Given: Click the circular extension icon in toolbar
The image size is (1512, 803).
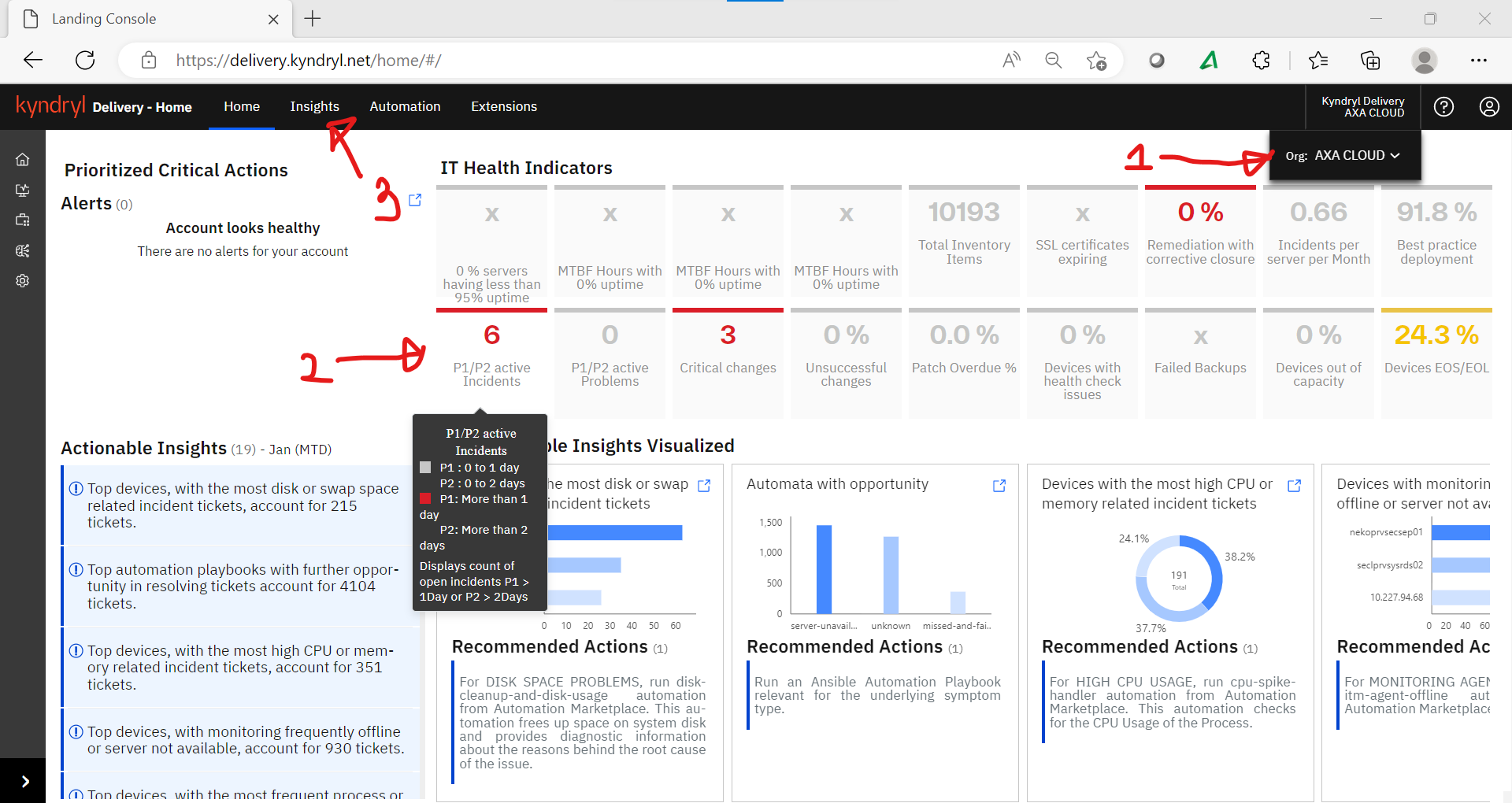Looking at the screenshot, I should pos(1157,60).
